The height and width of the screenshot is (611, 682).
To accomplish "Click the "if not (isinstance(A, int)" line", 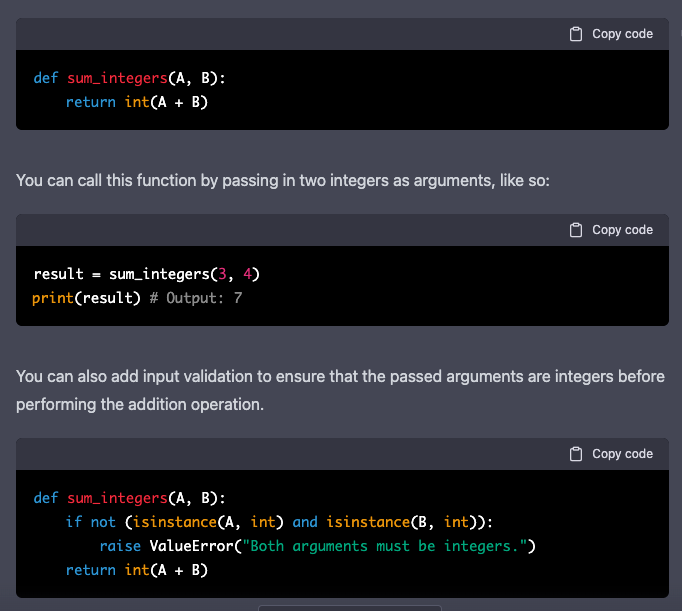I will pos(279,522).
